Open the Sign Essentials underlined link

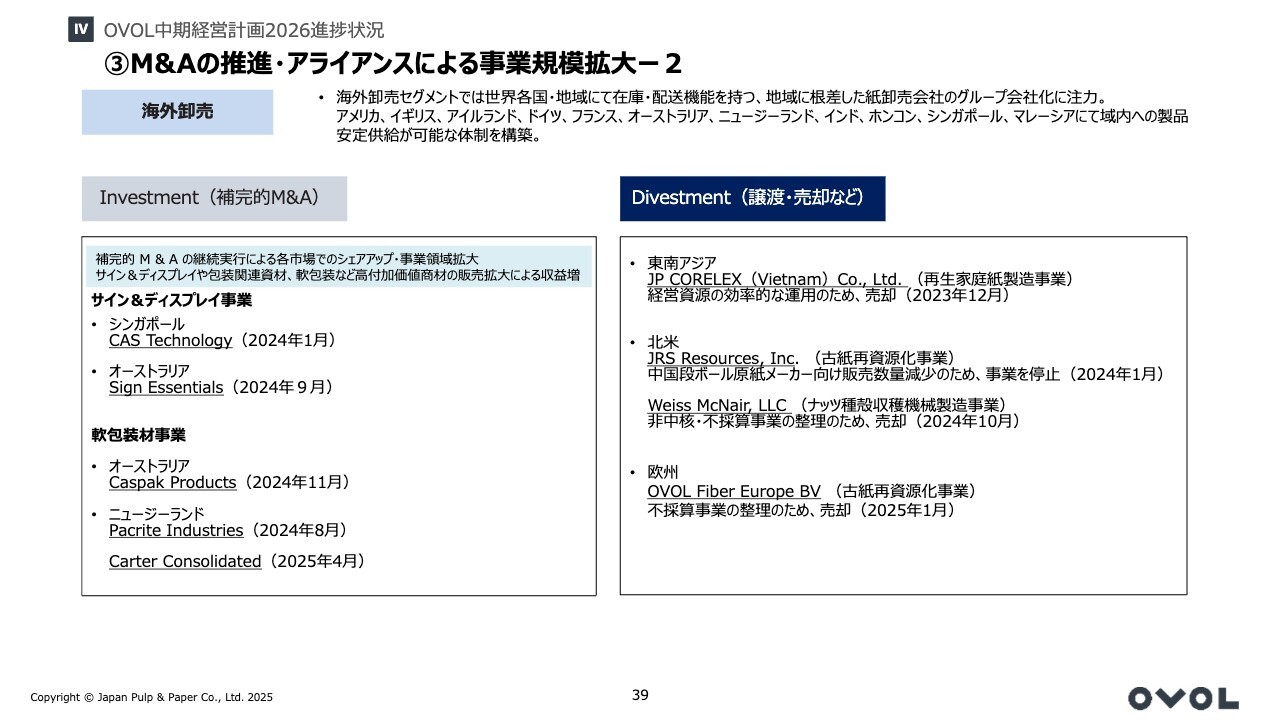click(x=166, y=388)
